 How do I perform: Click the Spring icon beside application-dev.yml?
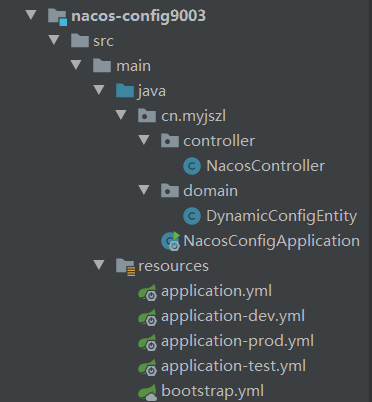(147, 317)
